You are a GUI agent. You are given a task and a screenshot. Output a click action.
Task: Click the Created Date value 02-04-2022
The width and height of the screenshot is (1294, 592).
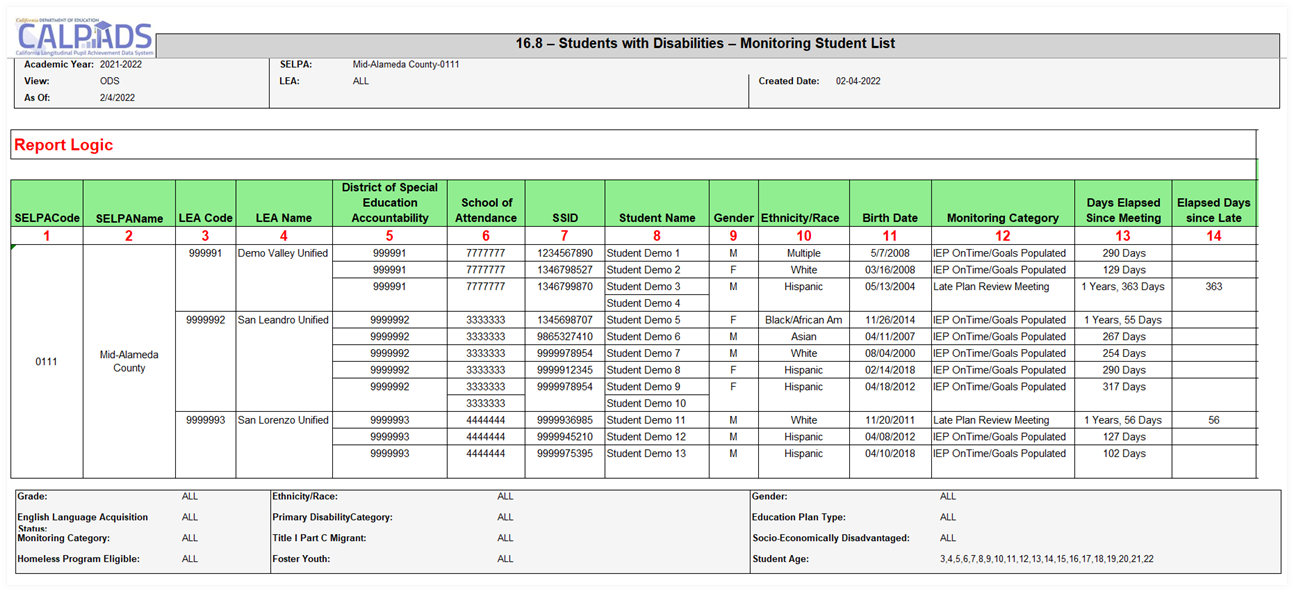858,81
